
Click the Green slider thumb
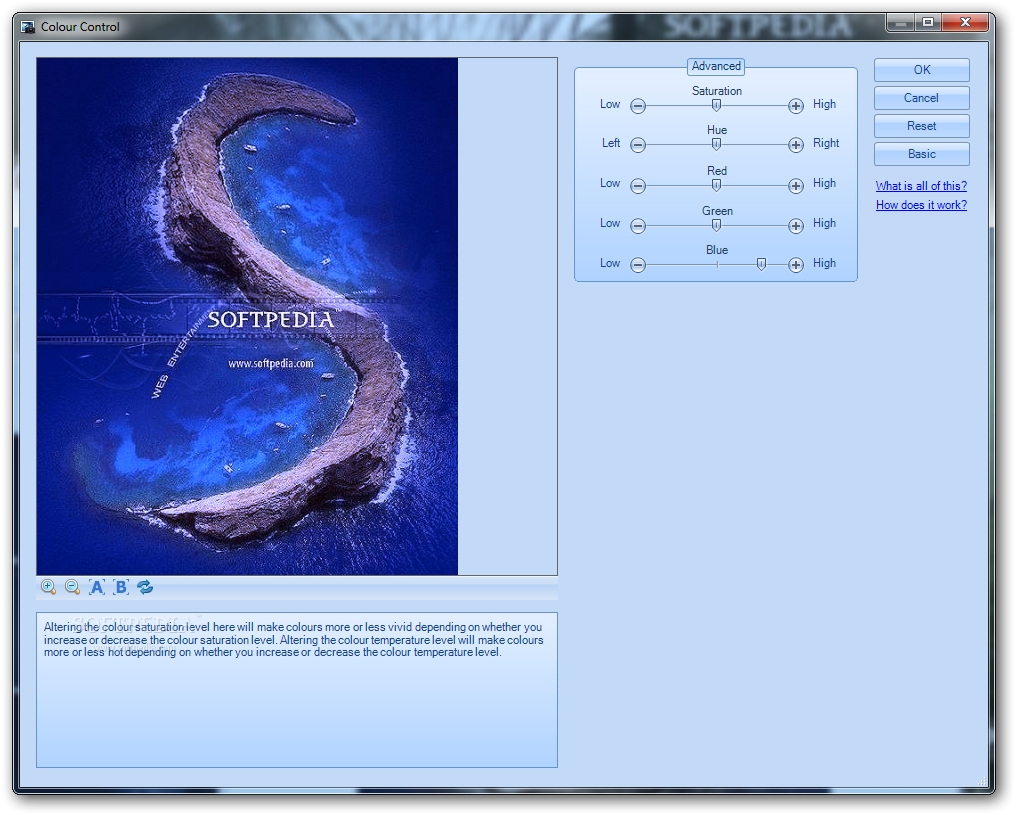[716, 225]
